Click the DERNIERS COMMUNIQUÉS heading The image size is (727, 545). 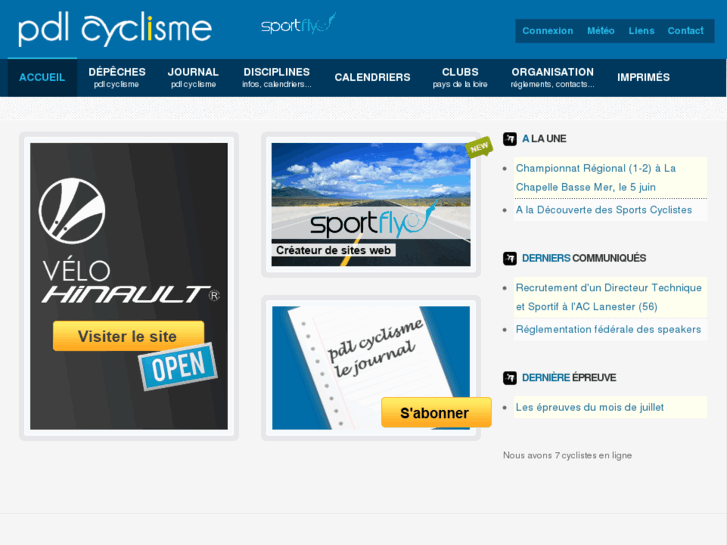coord(584,258)
